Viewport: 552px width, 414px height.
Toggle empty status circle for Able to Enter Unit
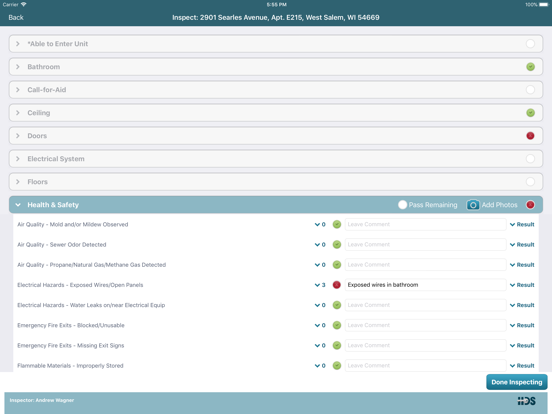(530, 44)
